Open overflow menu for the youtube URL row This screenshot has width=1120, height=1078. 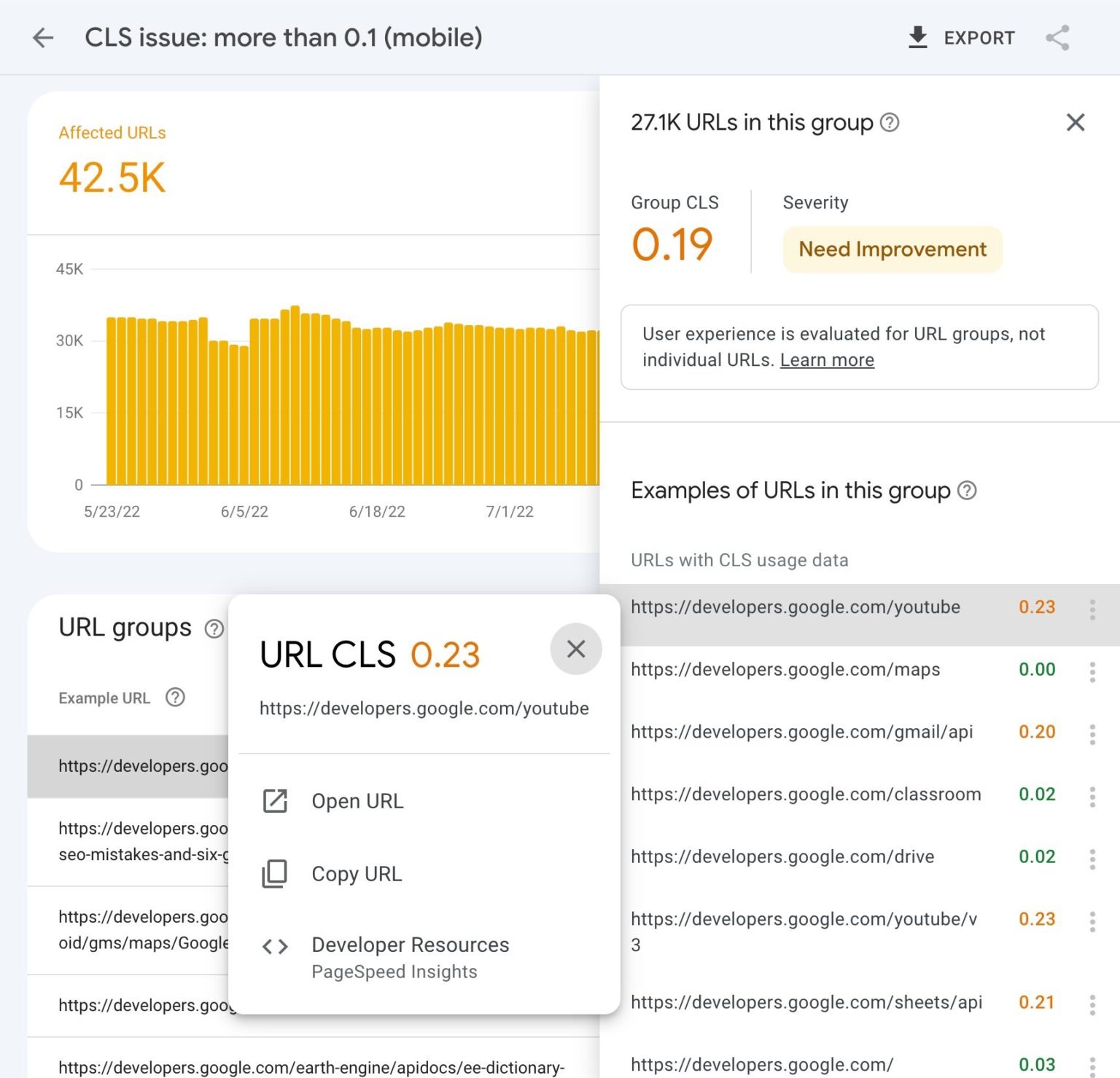point(1092,606)
